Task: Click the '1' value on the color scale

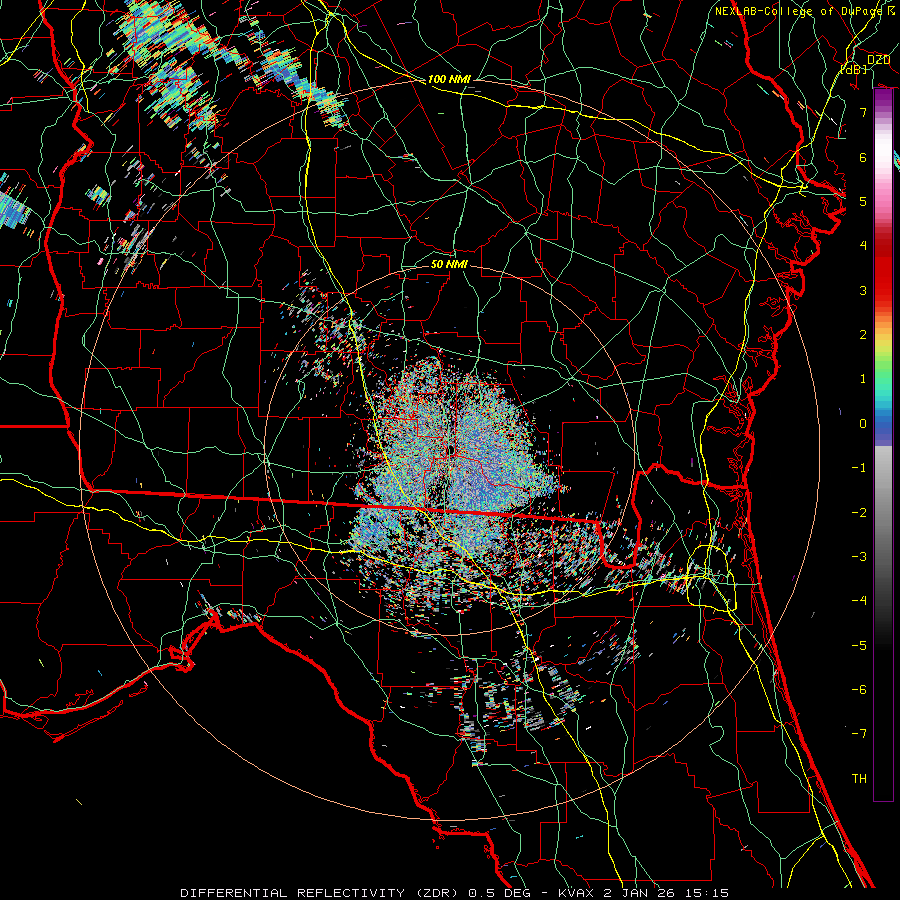Action: pyautogui.click(x=863, y=379)
